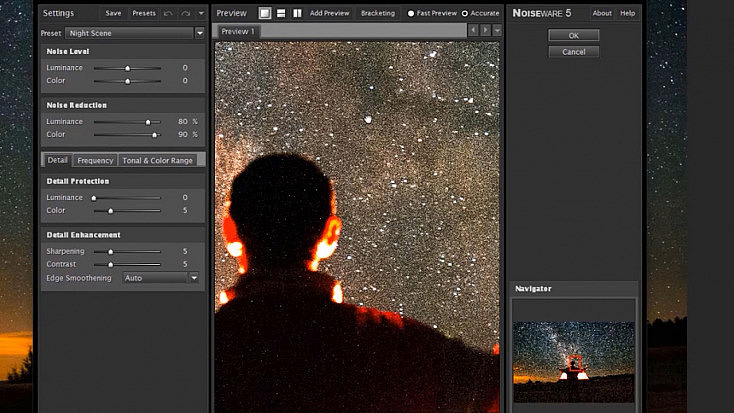
Task: Click the Night Scene preset field
Action: point(129,33)
